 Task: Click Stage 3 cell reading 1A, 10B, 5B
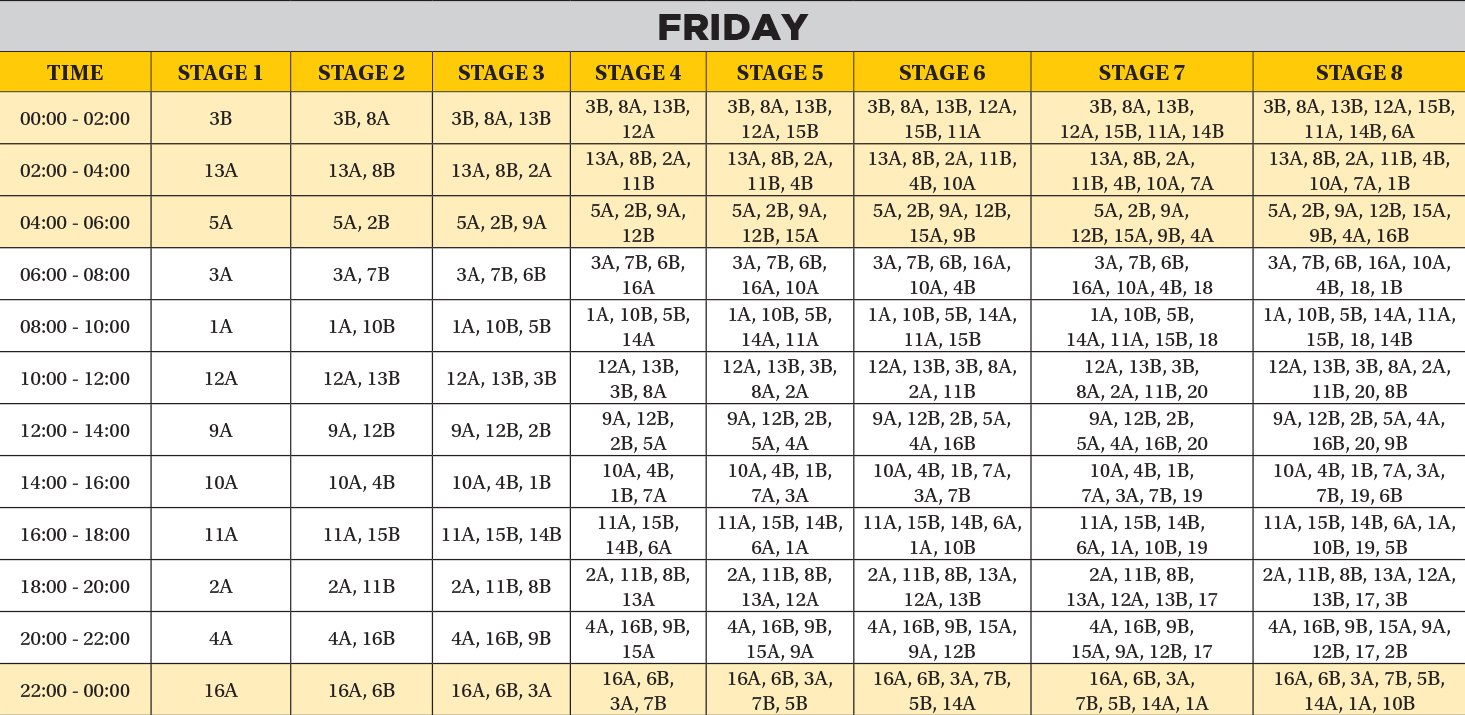point(501,327)
